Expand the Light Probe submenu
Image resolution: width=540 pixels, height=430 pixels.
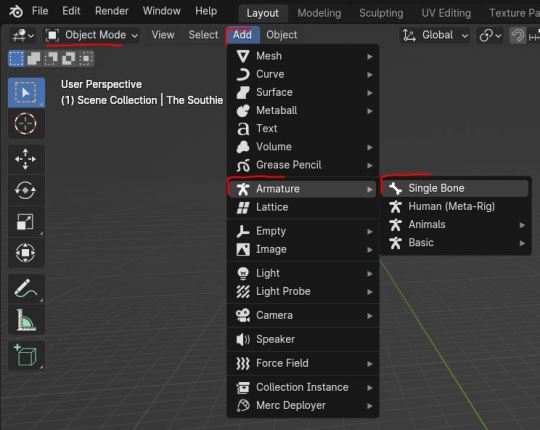(304, 292)
